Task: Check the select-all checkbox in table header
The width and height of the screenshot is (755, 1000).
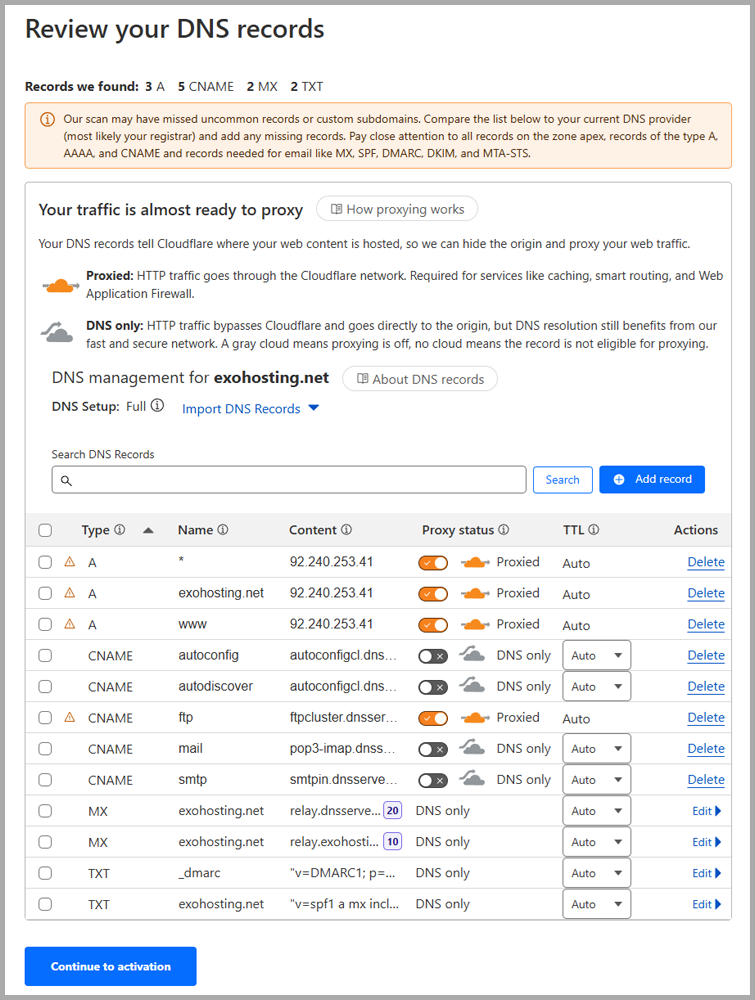Action: coord(45,531)
